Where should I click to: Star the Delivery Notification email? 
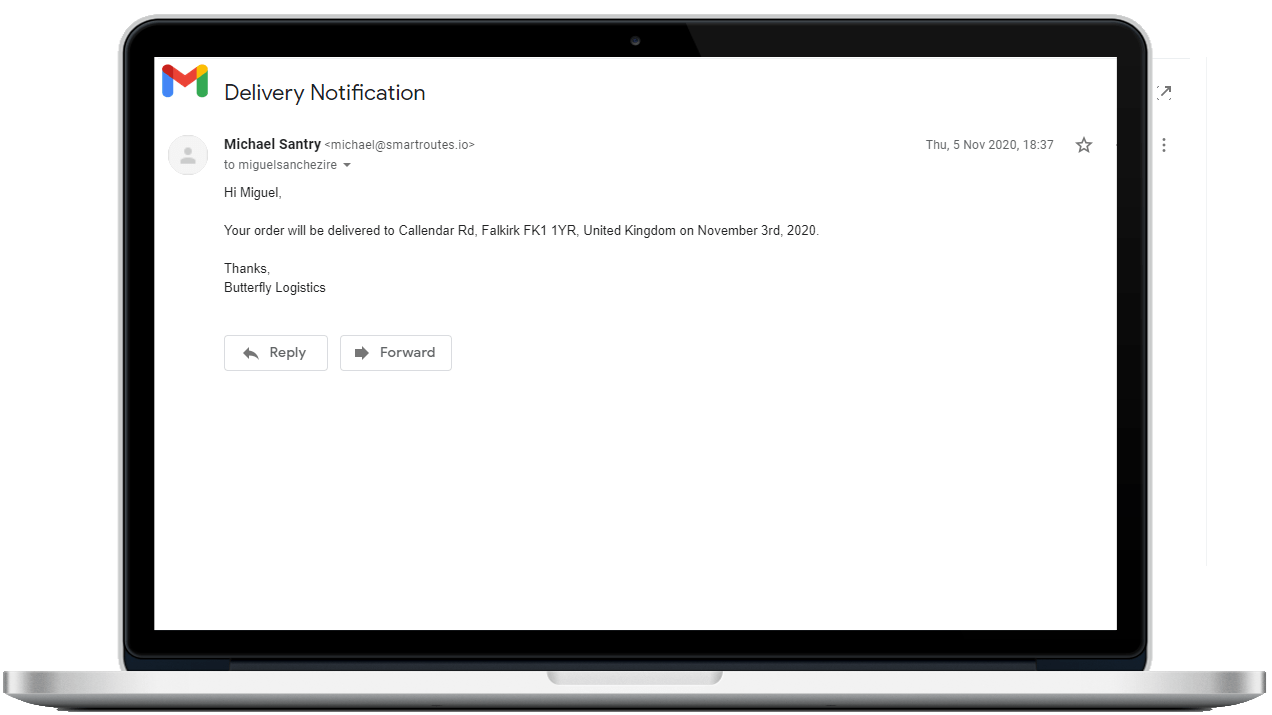(x=1084, y=145)
